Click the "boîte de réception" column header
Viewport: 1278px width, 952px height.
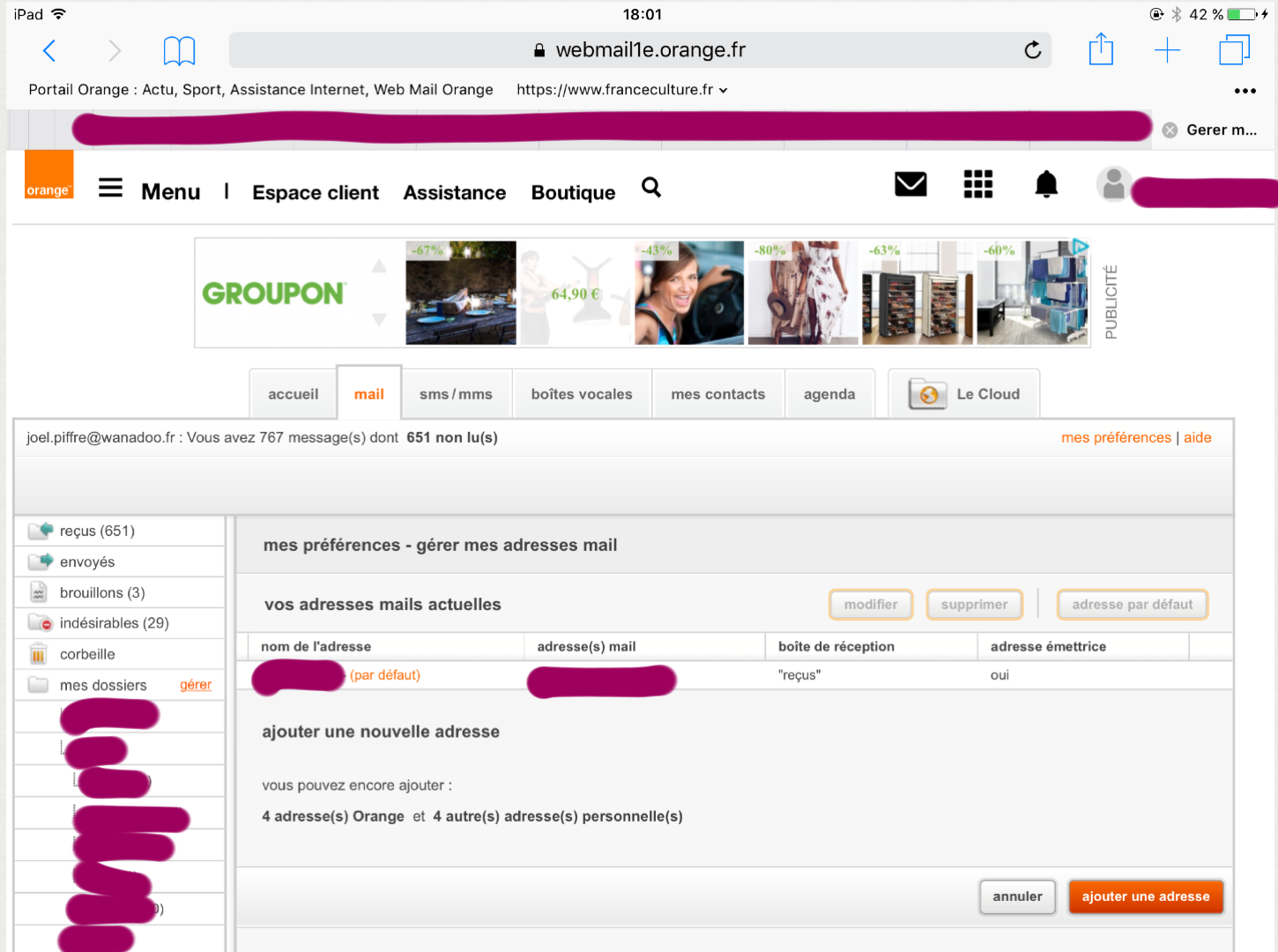click(836, 647)
